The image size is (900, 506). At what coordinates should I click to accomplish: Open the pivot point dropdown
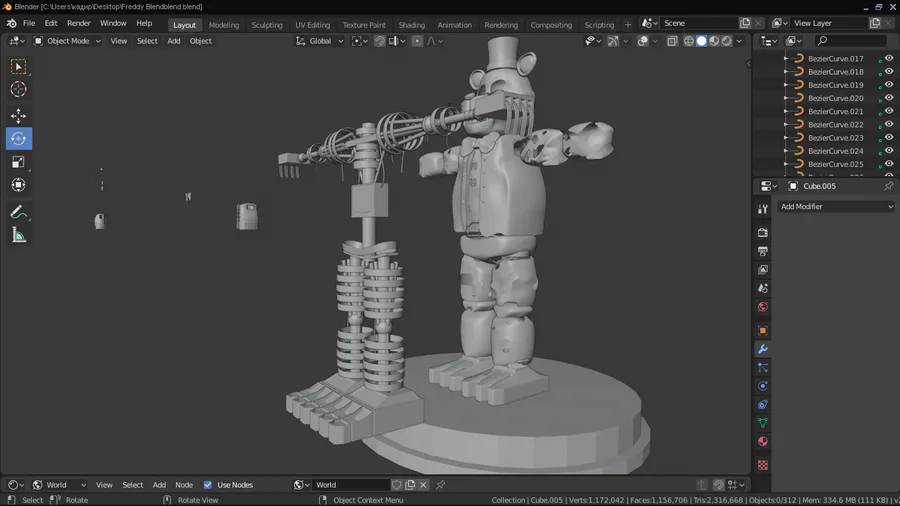click(x=359, y=41)
